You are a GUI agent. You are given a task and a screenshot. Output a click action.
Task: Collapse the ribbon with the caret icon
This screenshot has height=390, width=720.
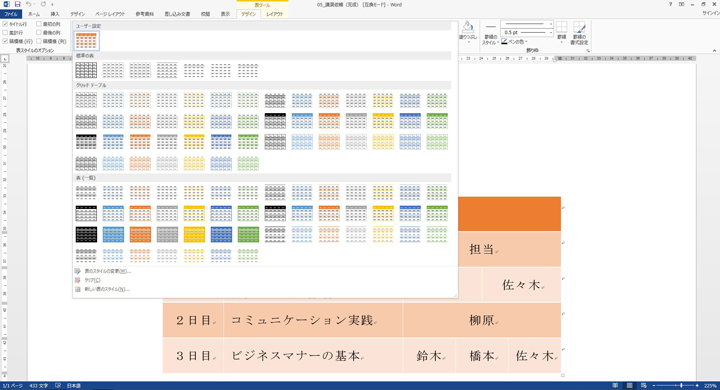(x=714, y=51)
